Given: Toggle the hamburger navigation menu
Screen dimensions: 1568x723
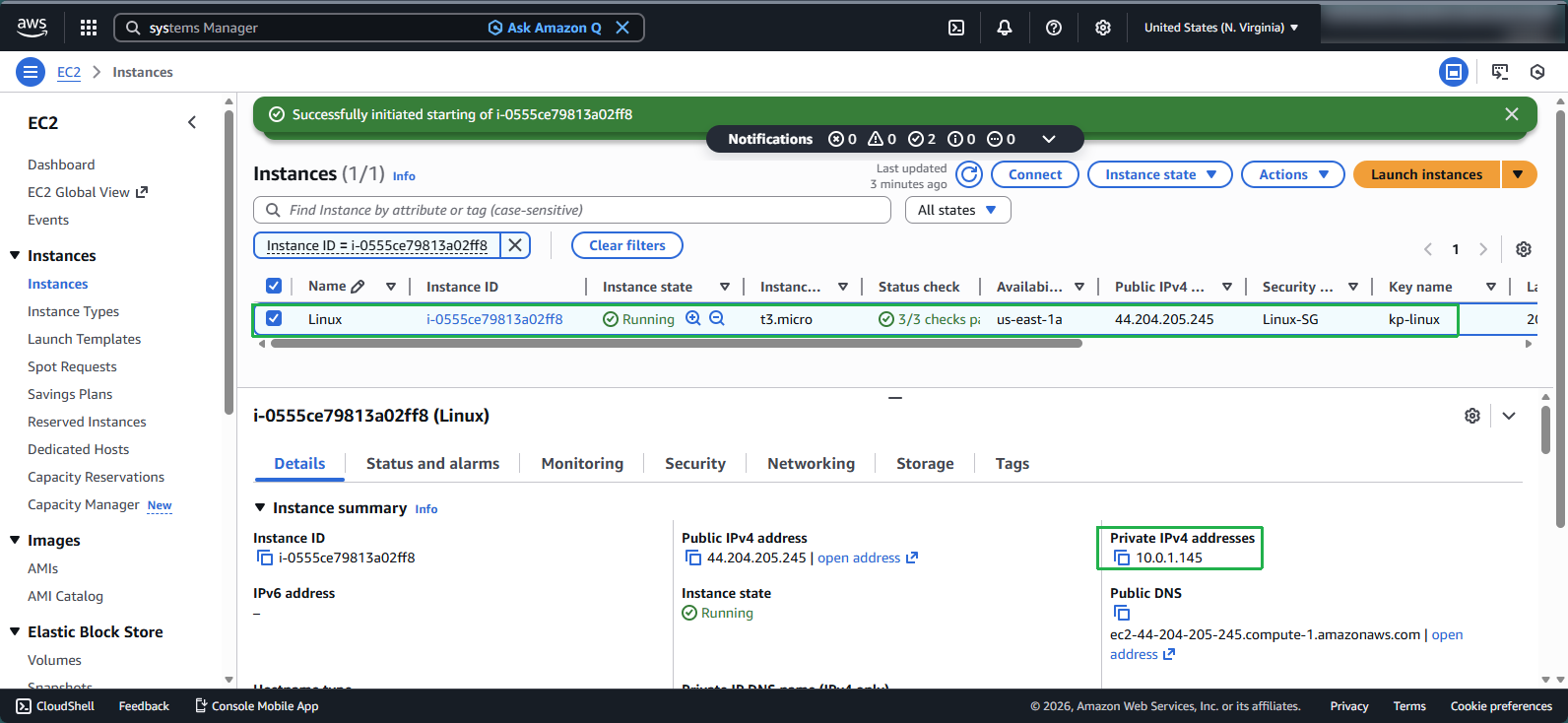Looking at the screenshot, I should pos(31,72).
